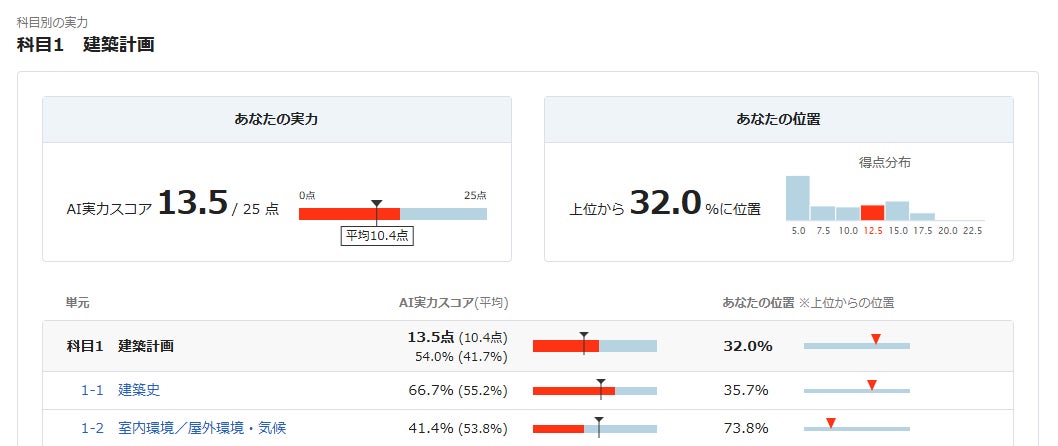Click the score bar in the 室内環境 row

[594, 428]
